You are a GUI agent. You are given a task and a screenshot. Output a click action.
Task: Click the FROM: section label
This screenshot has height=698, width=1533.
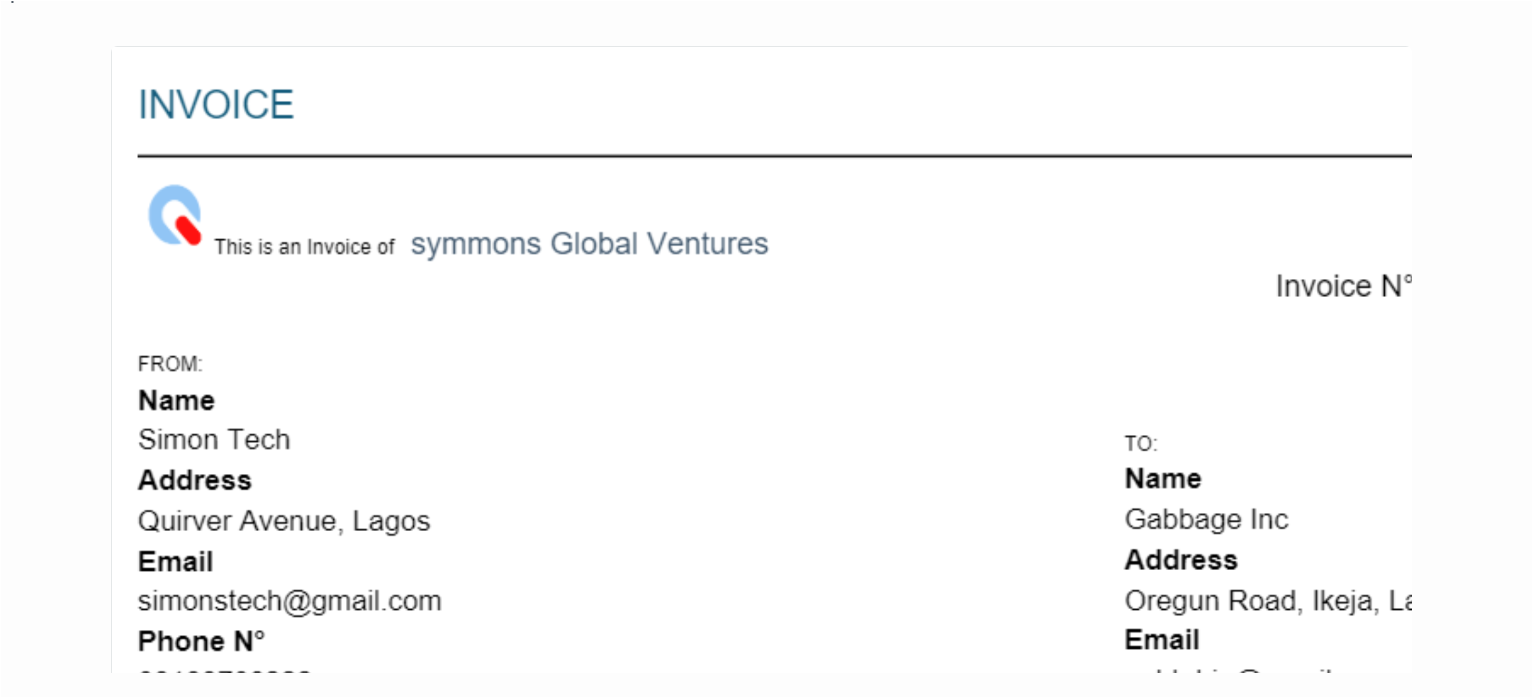click(170, 364)
